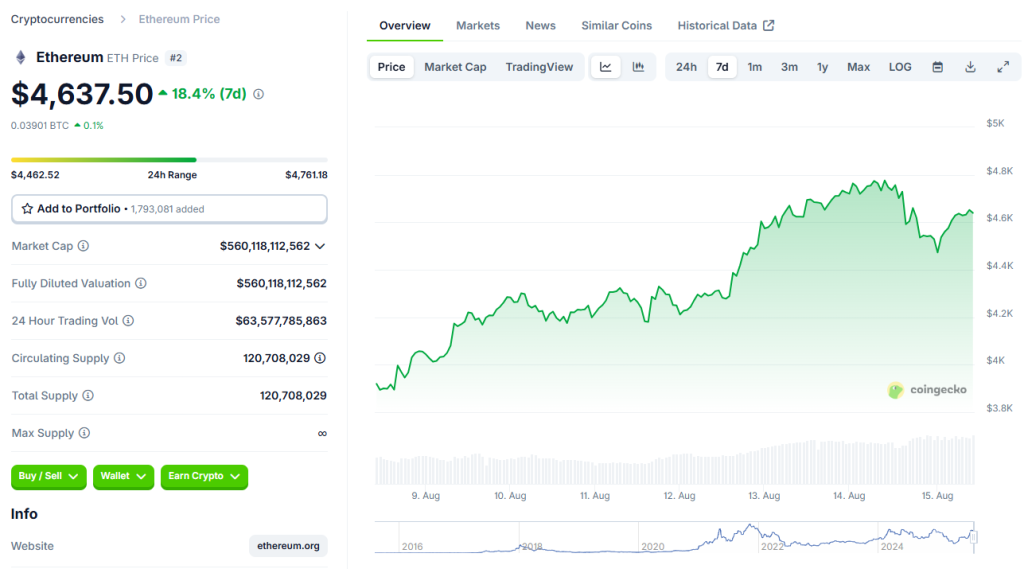This screenshot has width=1024, height=569.
Task: Click the Ethereum Price breadcrumb text
Action: click(179, 19)
